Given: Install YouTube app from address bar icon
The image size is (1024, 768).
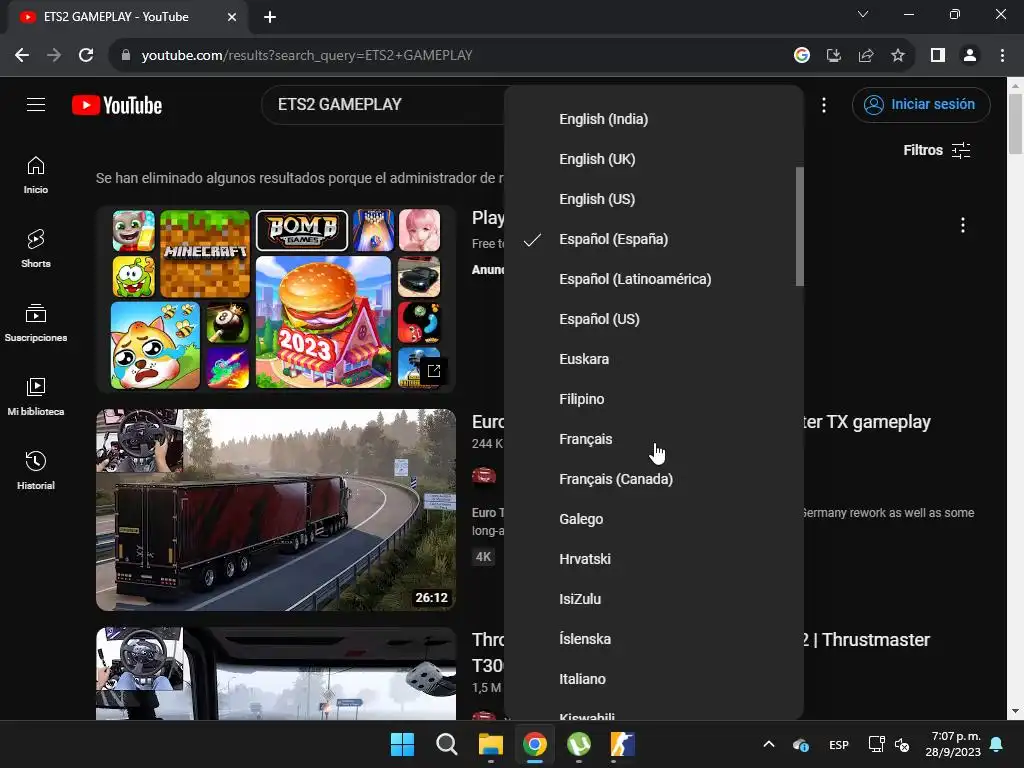Looking at the screenshot, I should coord(834,56).
